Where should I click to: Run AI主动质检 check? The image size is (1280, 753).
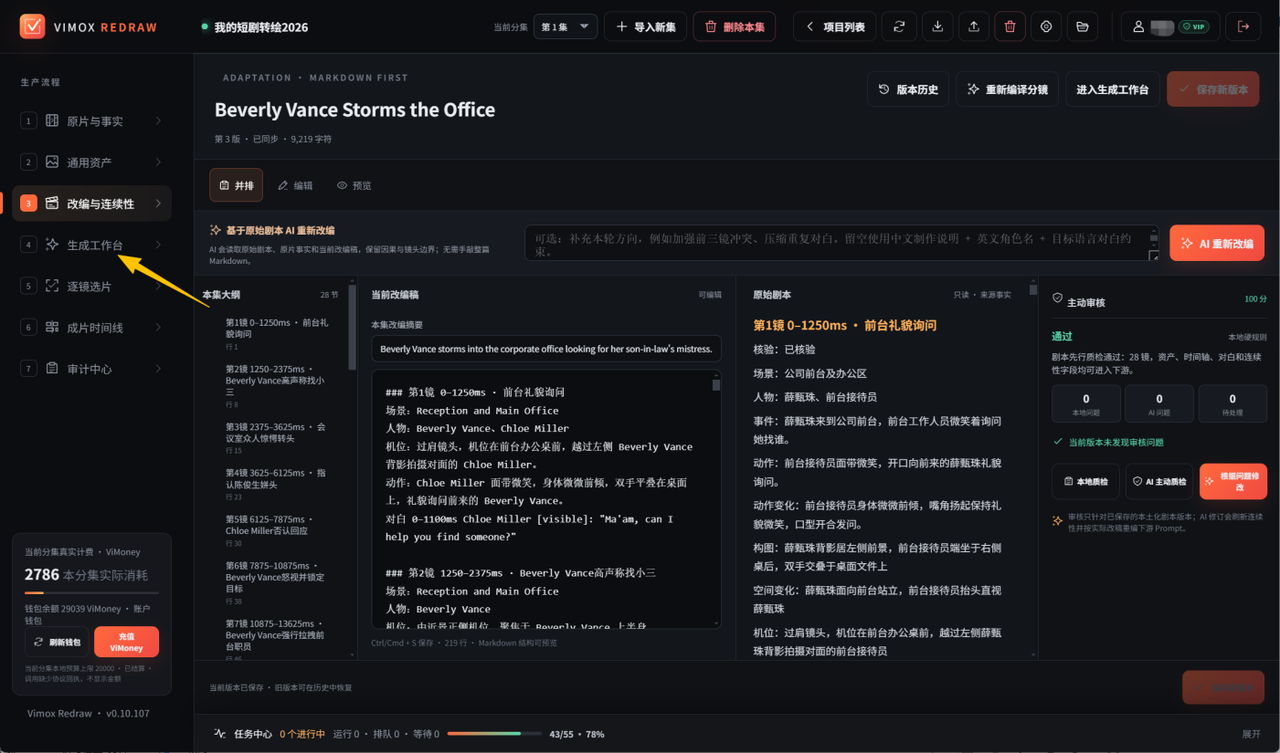(x=1159, y=482)
